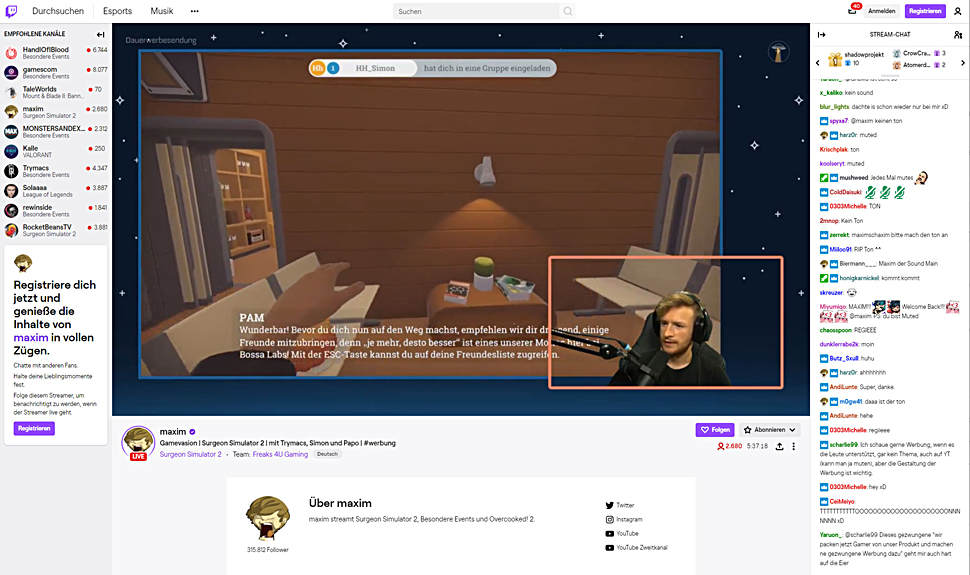970x575 pixels.
Task: Click the share stream icon
Action: (x=779, y=446)
